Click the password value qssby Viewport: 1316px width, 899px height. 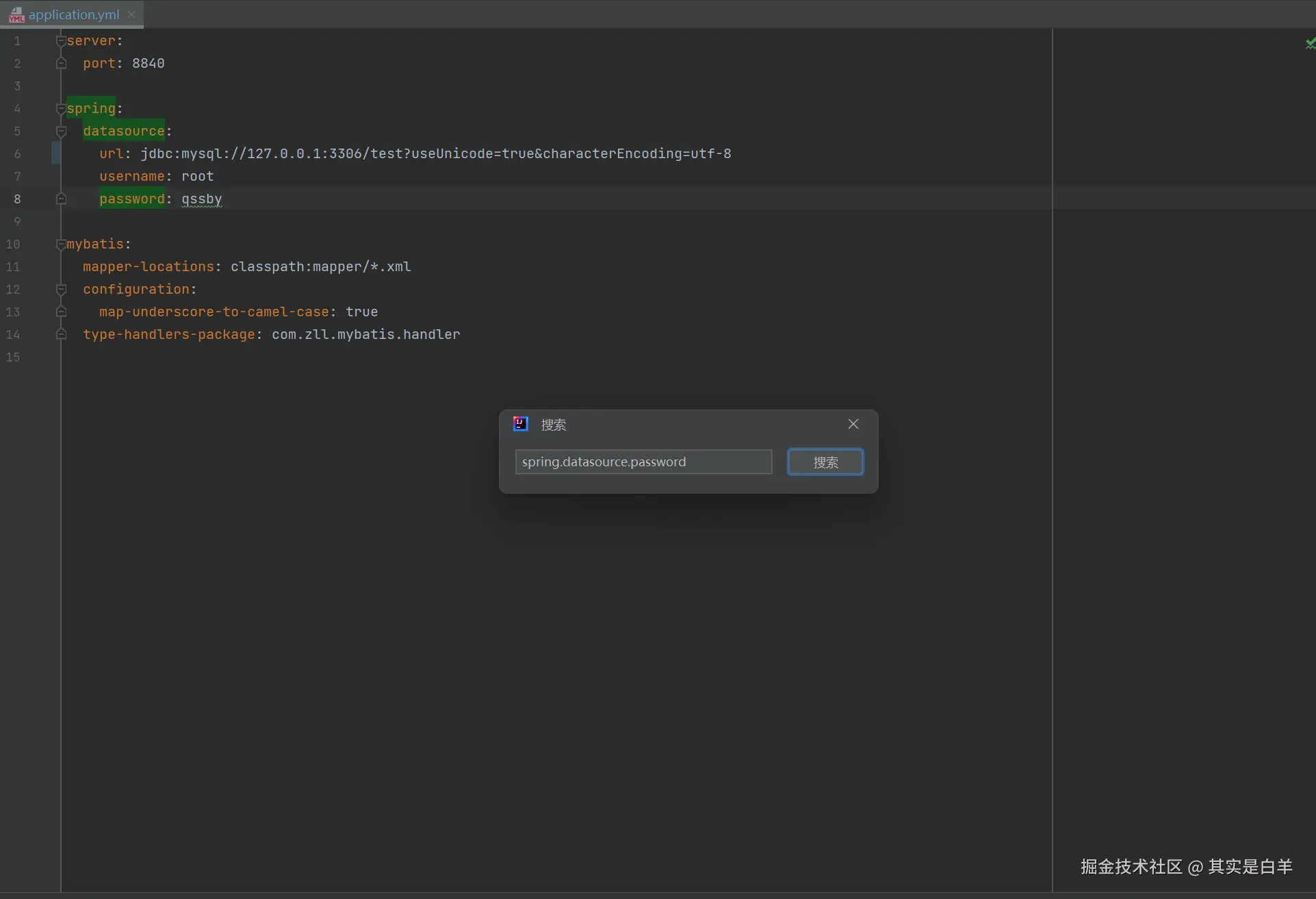(x=201, y=199)
